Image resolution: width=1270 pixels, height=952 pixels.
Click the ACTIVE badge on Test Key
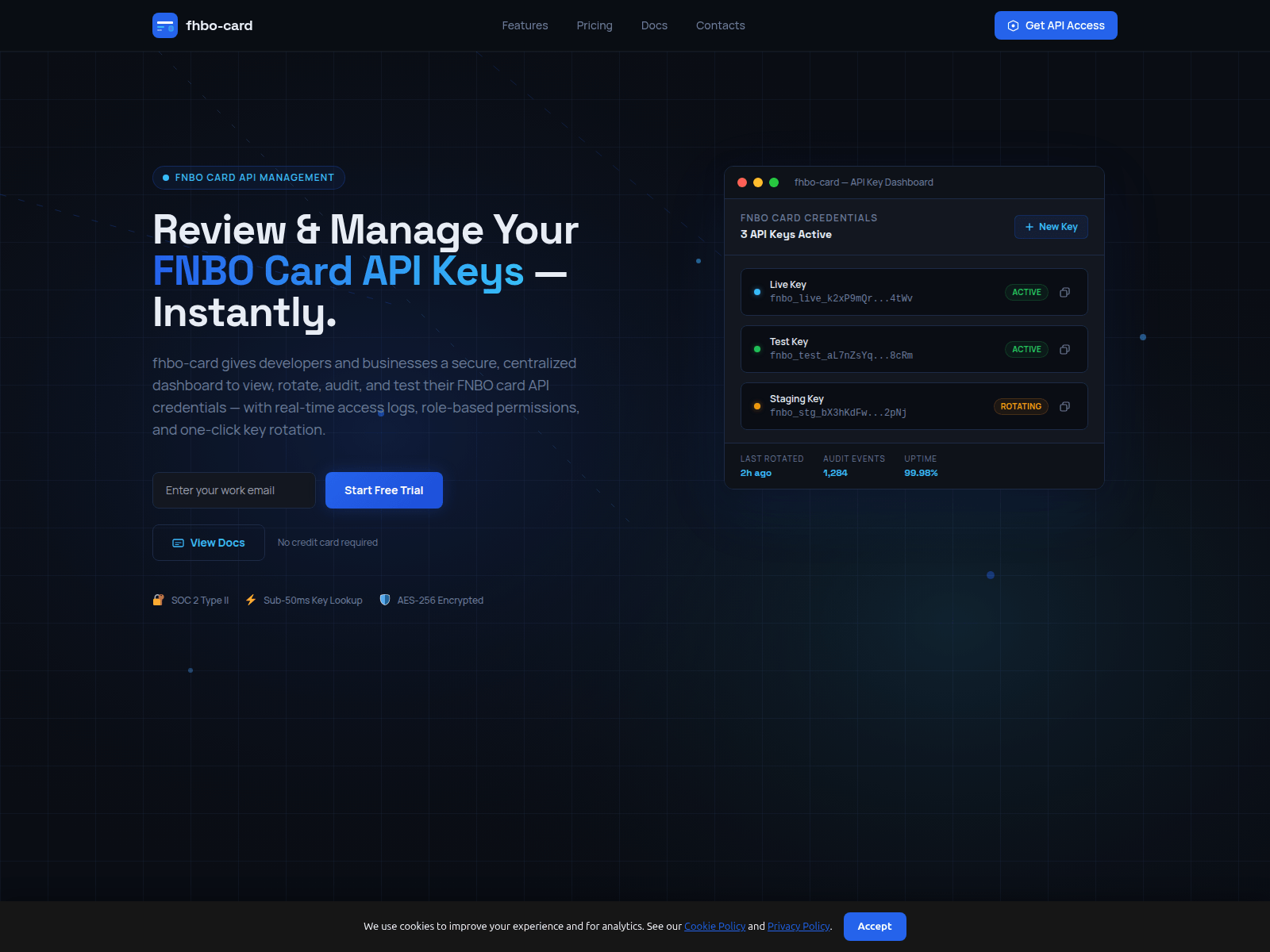tap(1026, 349)
